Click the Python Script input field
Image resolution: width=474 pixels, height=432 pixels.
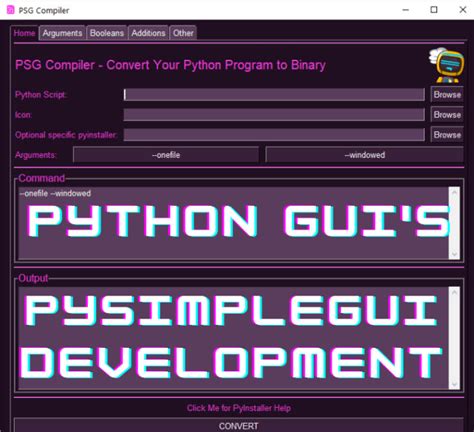[274, 95]
